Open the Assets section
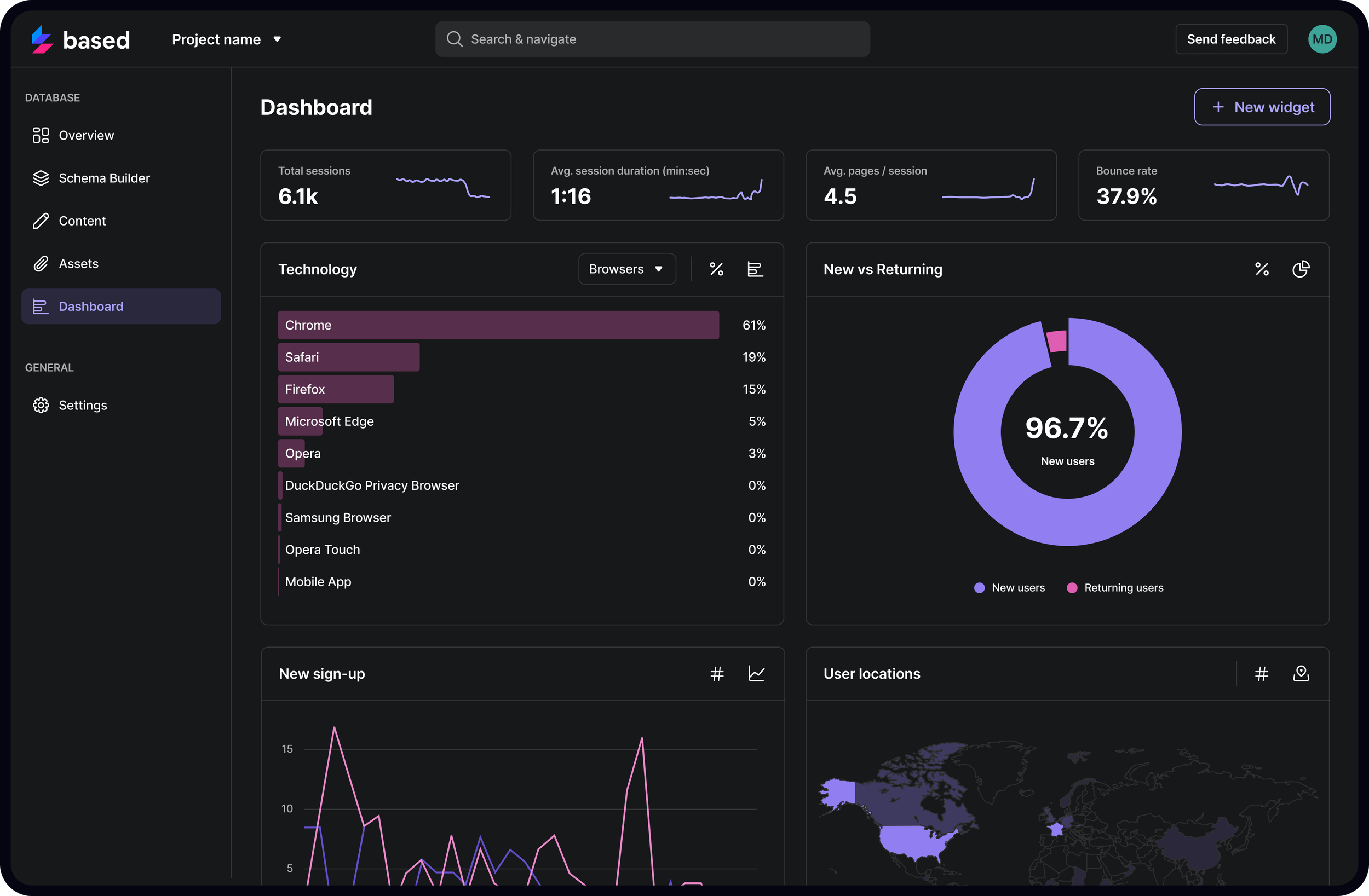The width and height of the screenshot is (1369, 896). click(78, 263)
